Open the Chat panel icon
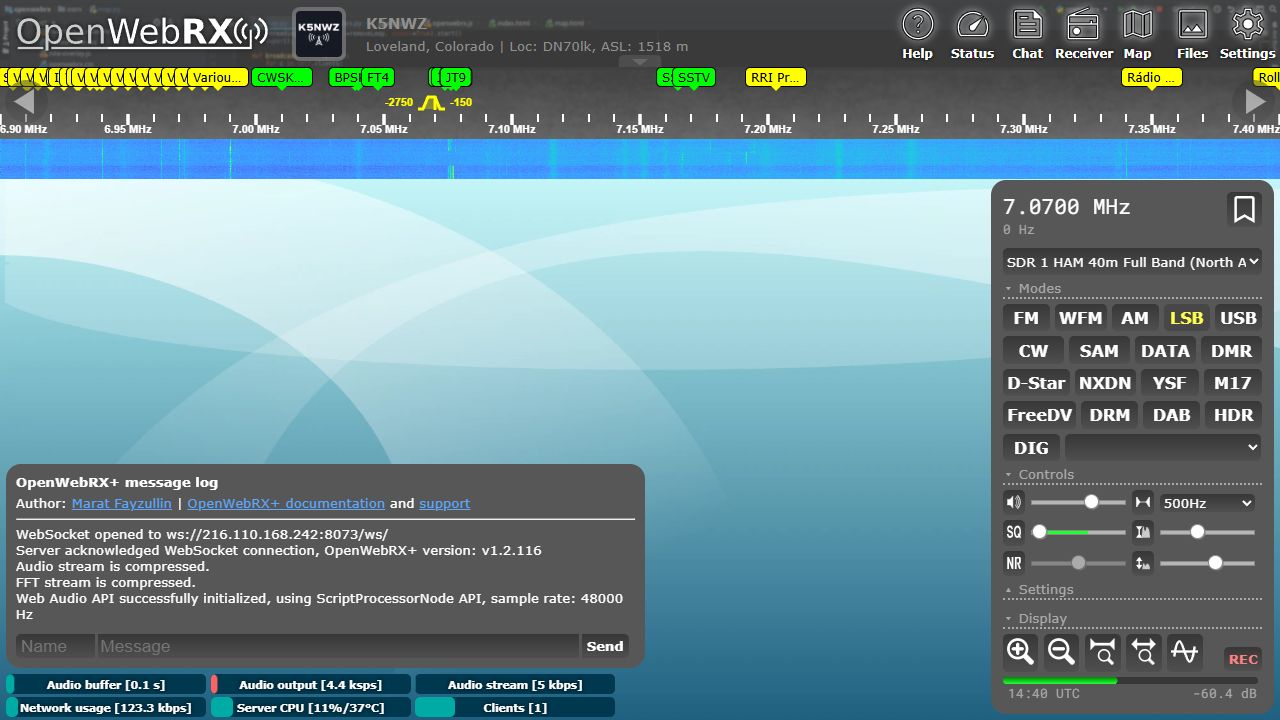This screenshot has height=720, width=1280. coord(1027,34)
